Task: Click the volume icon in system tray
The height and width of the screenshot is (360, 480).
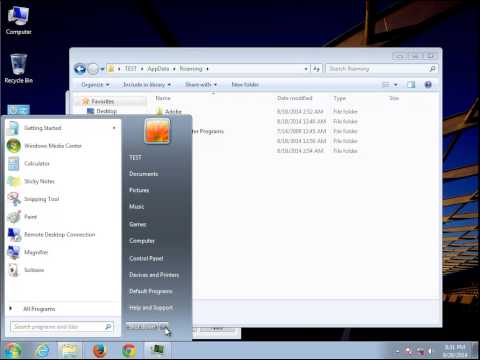Action: point(430,351)
